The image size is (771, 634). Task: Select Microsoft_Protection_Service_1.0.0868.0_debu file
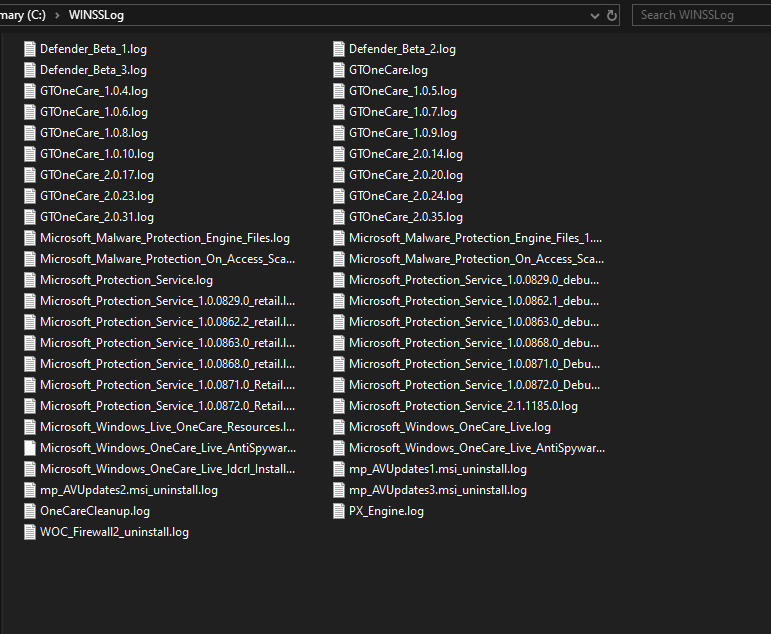(x=466, y=343)
